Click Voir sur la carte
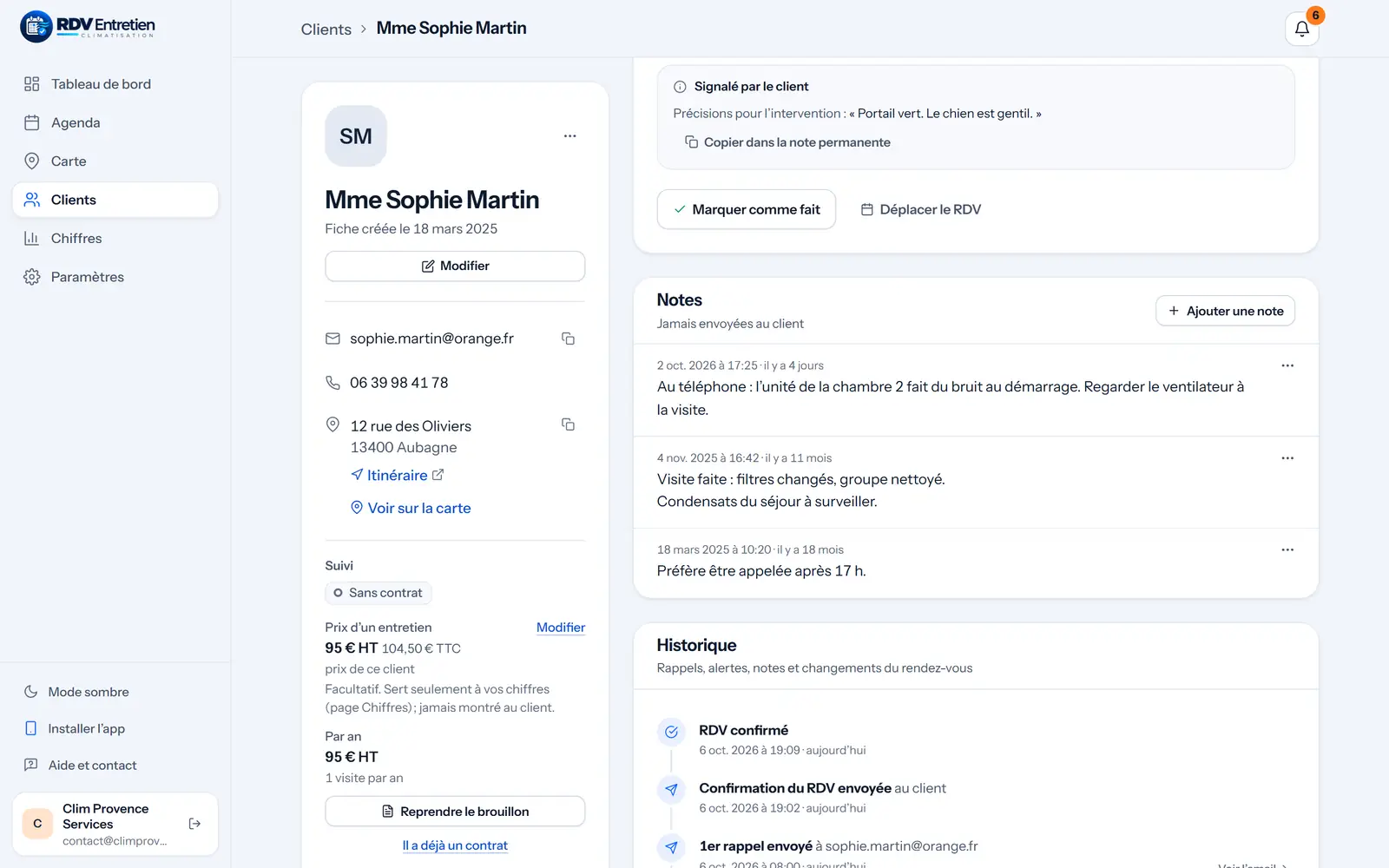Screen dimensions: 1389x868 [411, 508]
